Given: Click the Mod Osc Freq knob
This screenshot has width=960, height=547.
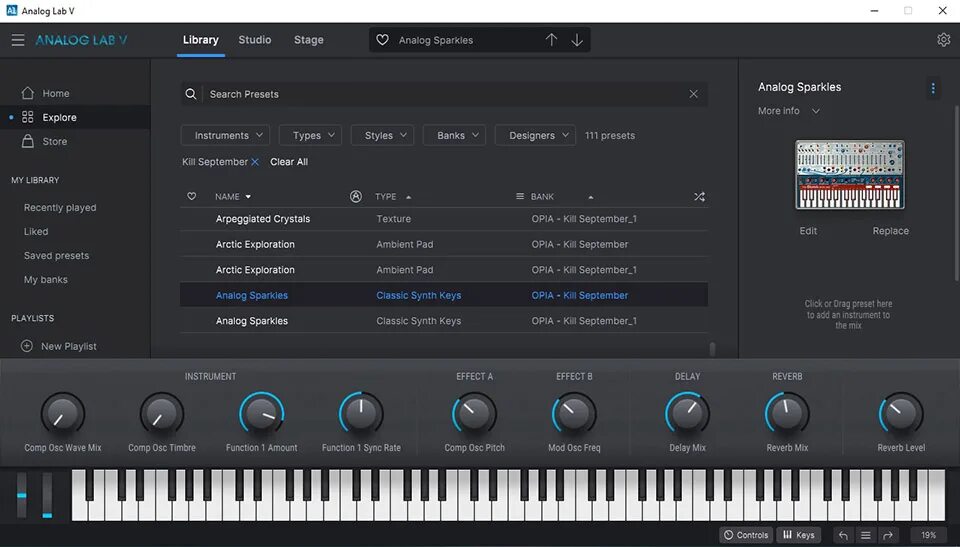Looking at the screenshot, I should (x=574, y=414).
